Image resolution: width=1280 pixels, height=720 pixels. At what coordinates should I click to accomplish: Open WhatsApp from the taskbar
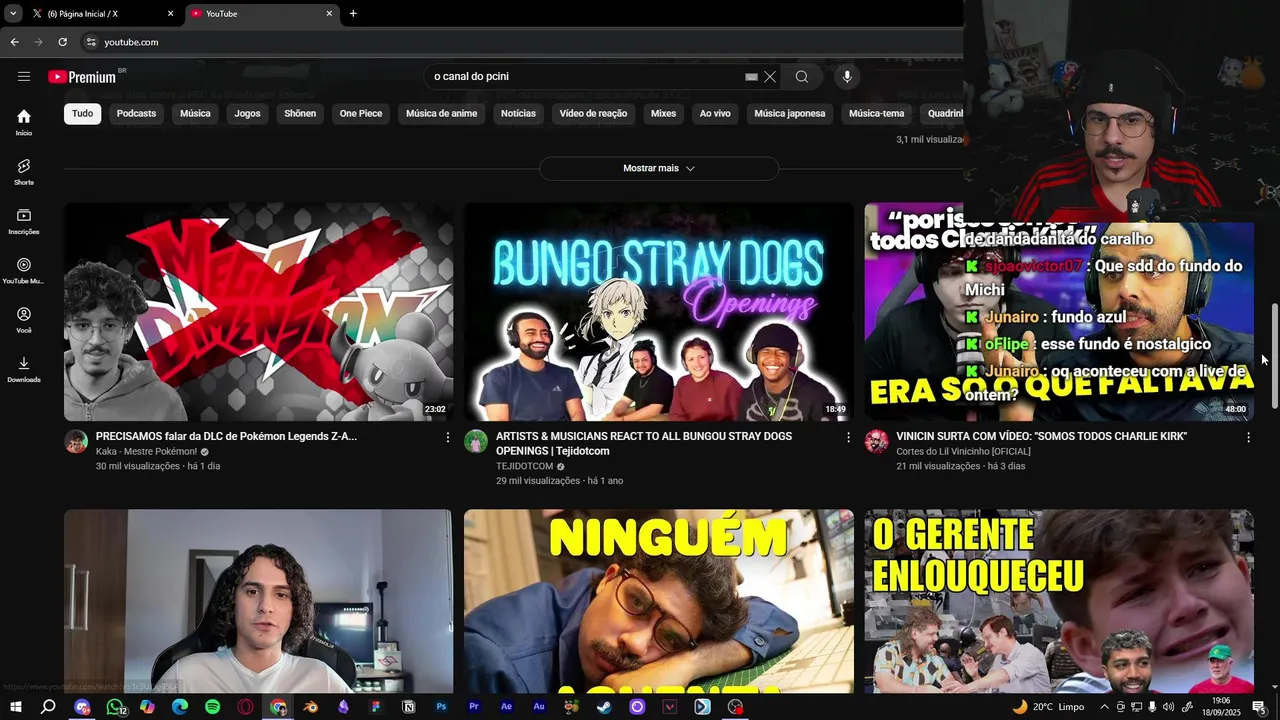click(x=115, y=707)
